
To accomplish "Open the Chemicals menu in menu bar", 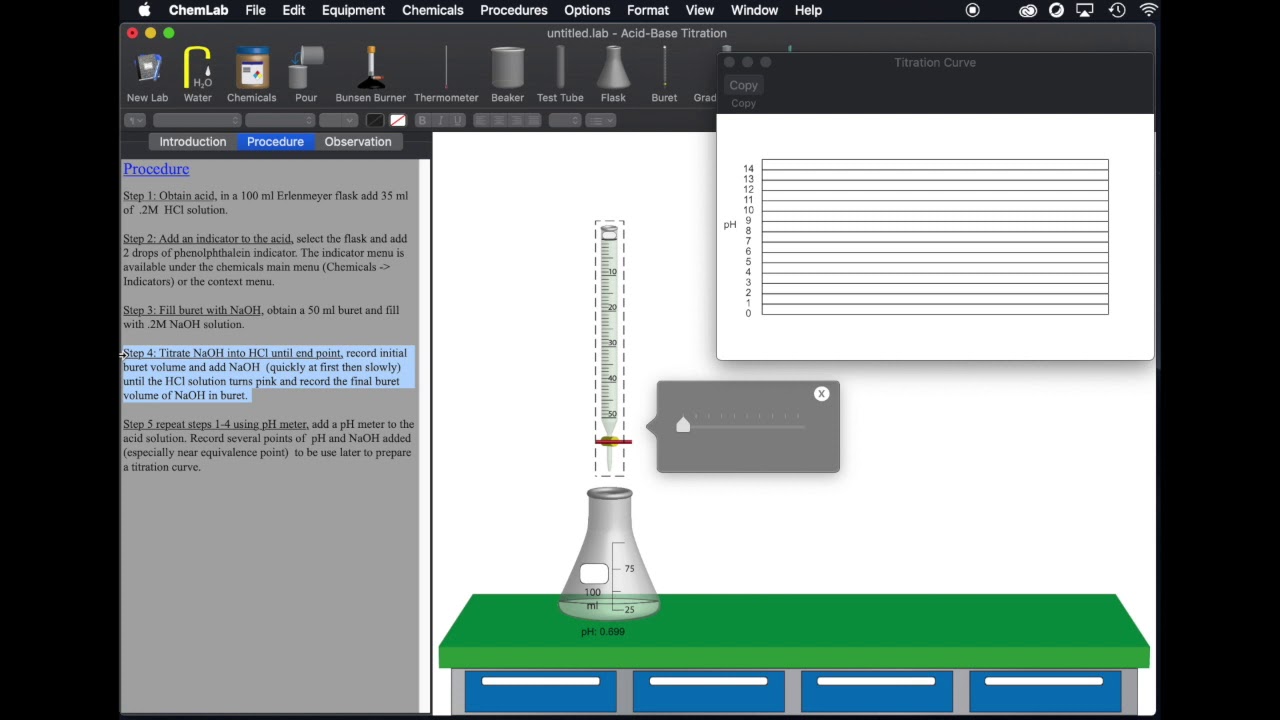I will 432,10.
